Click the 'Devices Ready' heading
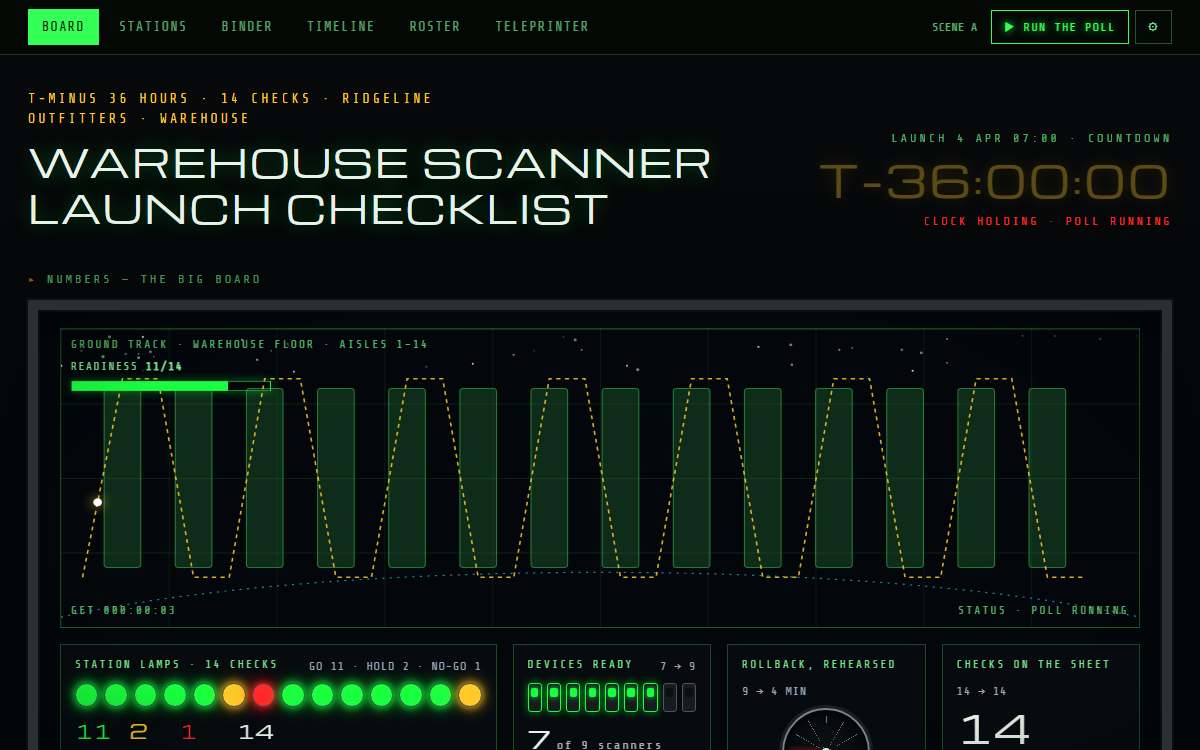1200x750 pixels. (x=580, y=665)
